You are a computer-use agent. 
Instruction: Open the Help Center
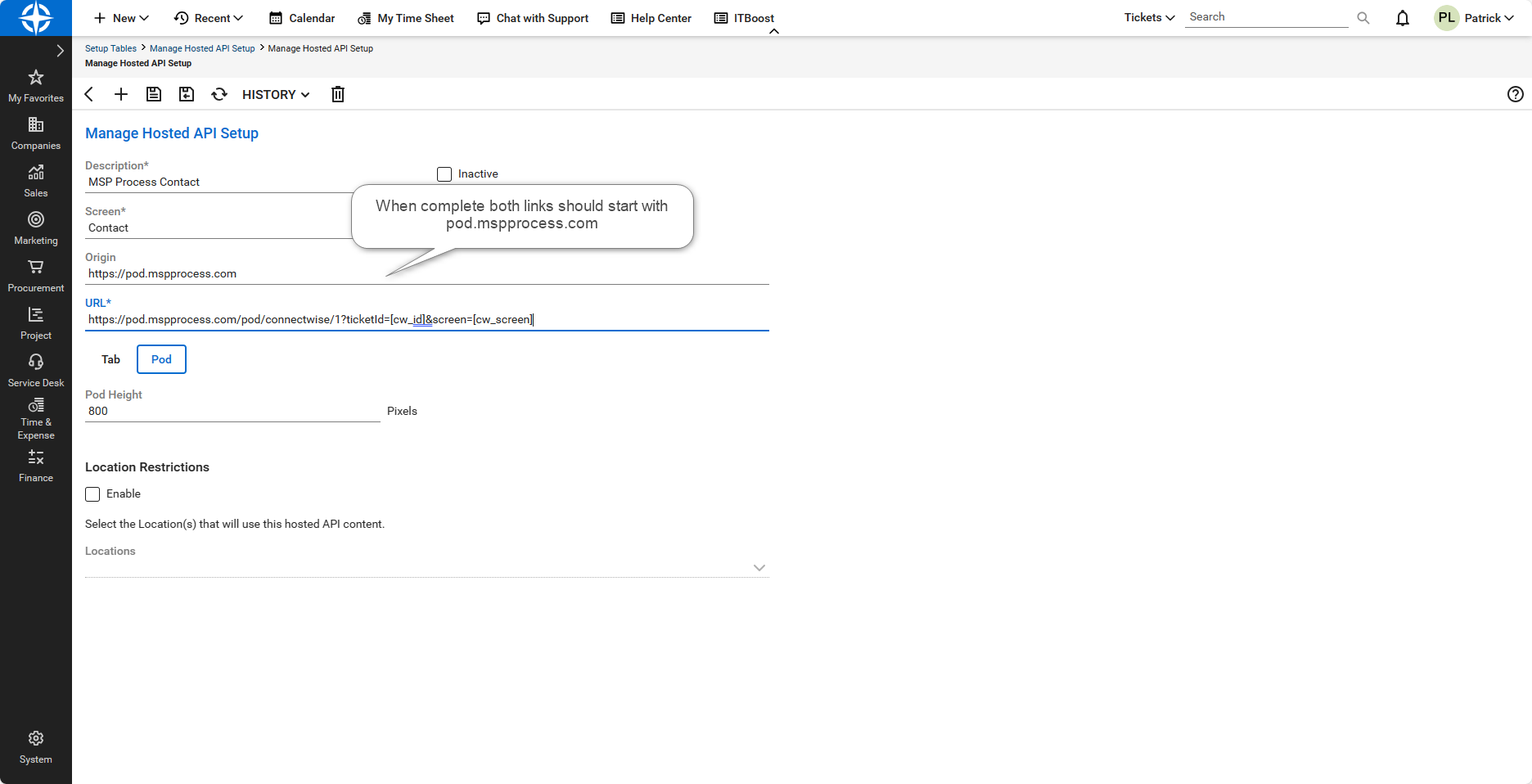(x=651, y=18)
